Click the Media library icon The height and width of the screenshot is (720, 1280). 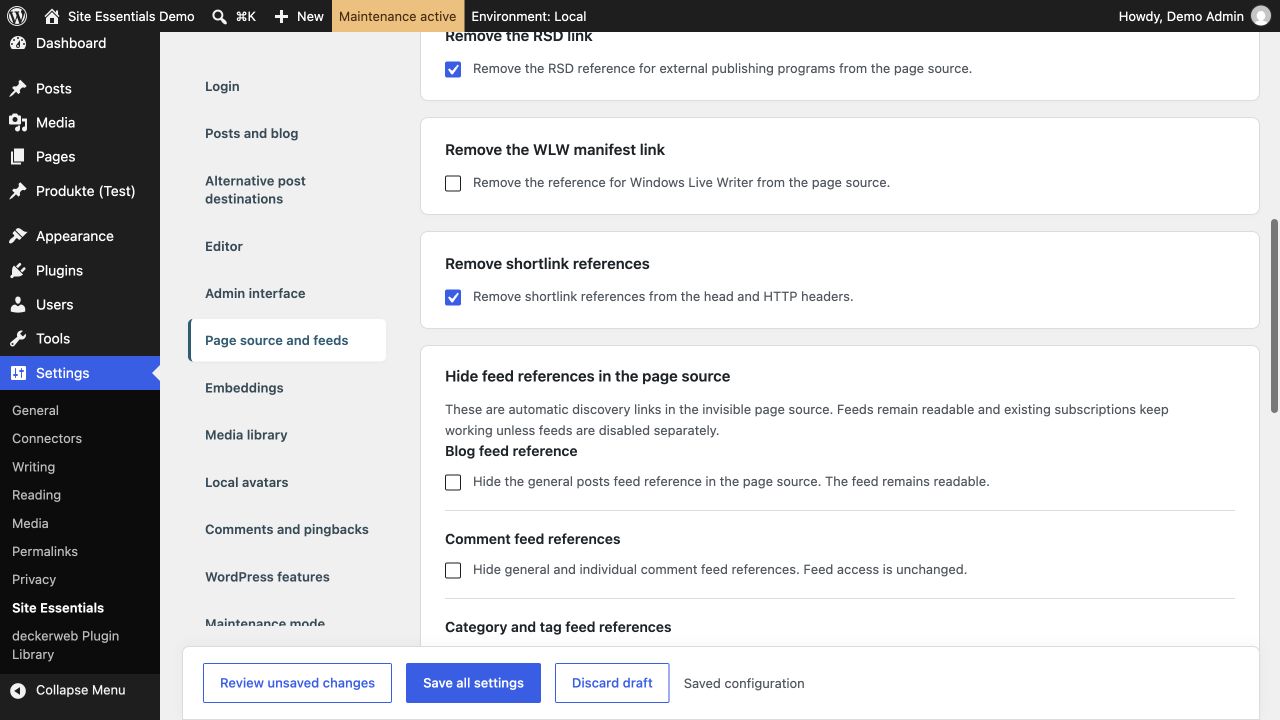pos(18,122)
